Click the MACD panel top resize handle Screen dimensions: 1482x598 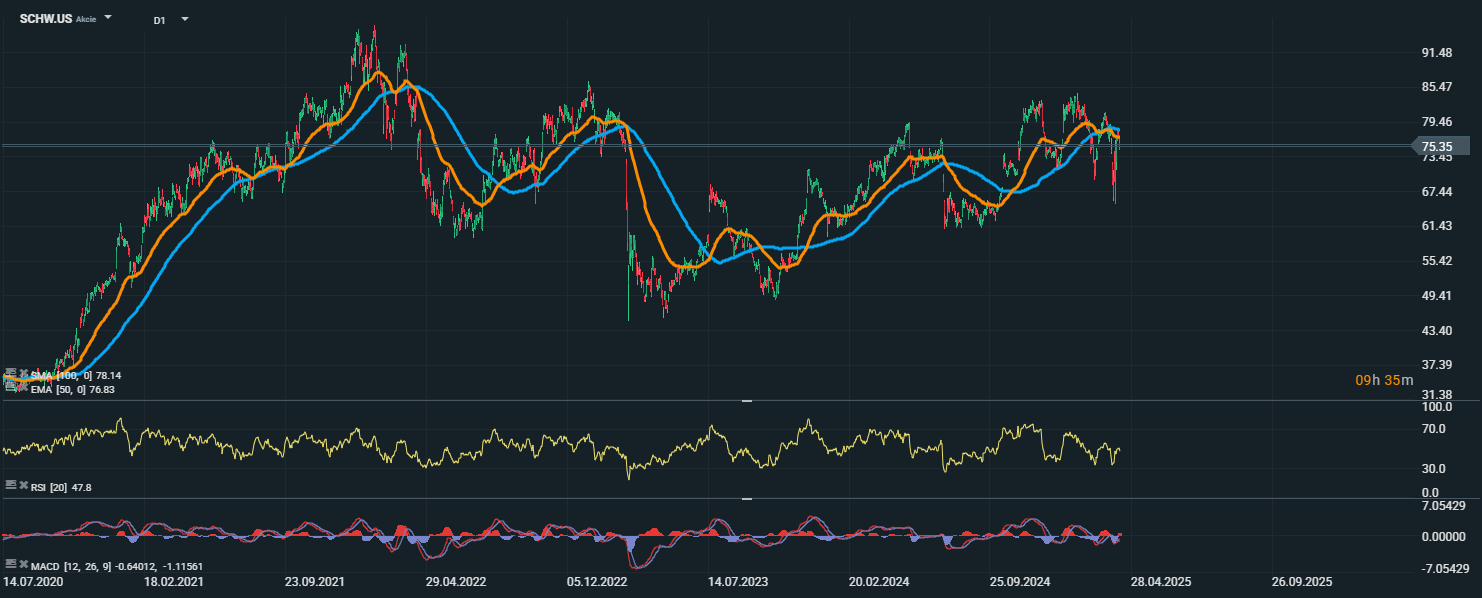pos(746,499)
